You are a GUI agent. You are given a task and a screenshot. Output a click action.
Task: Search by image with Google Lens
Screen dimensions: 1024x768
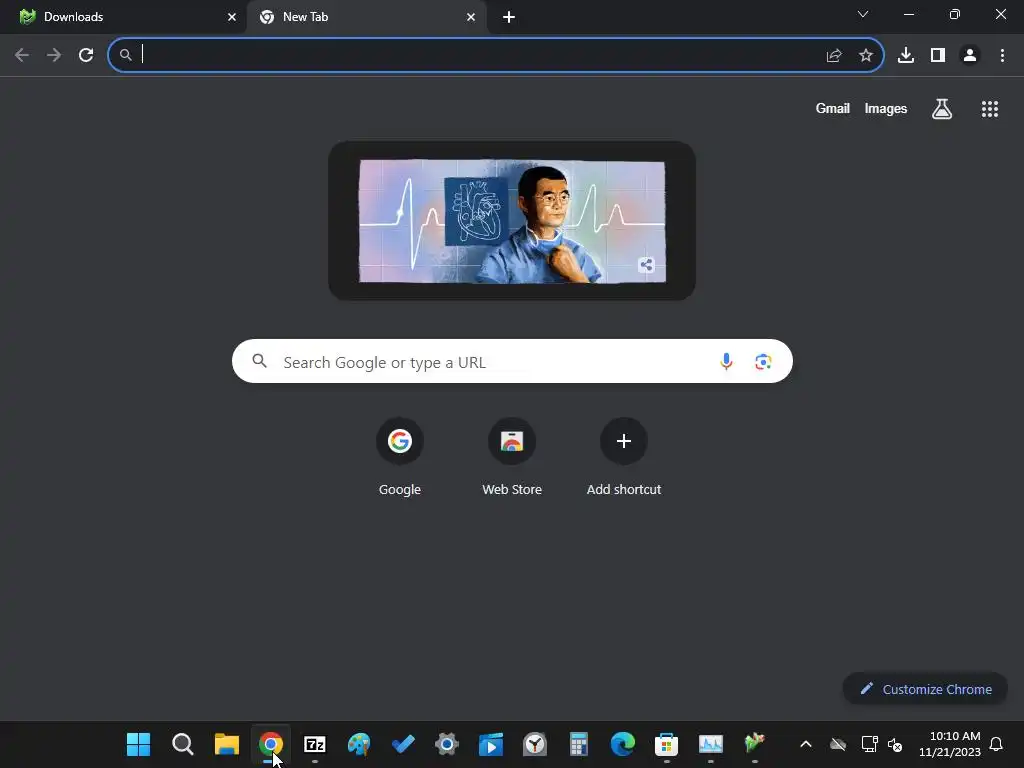click(763, 361)
